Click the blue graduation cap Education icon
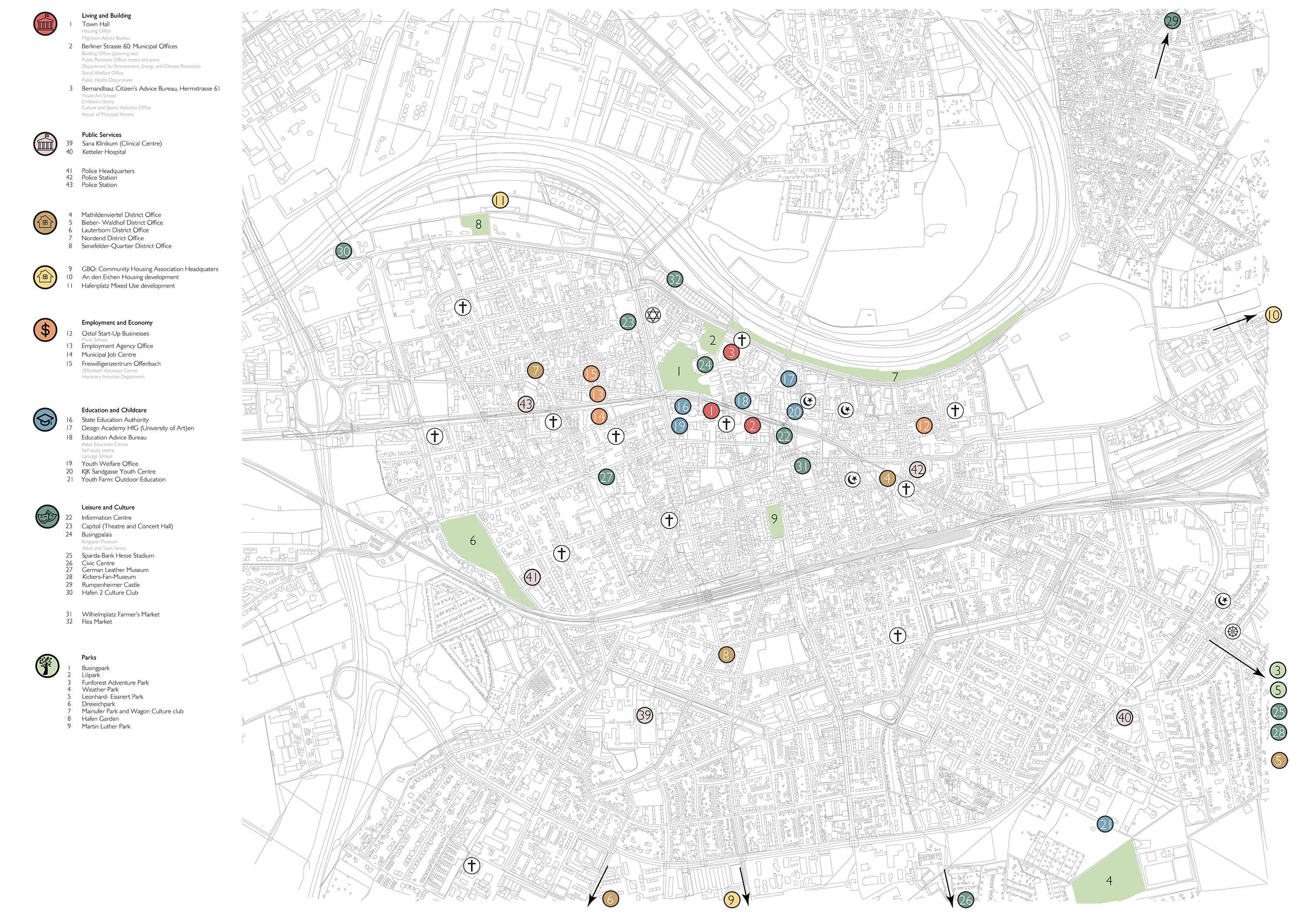Image resolution: width=1308 pixels, height=924 pixels. pos(45,420)
